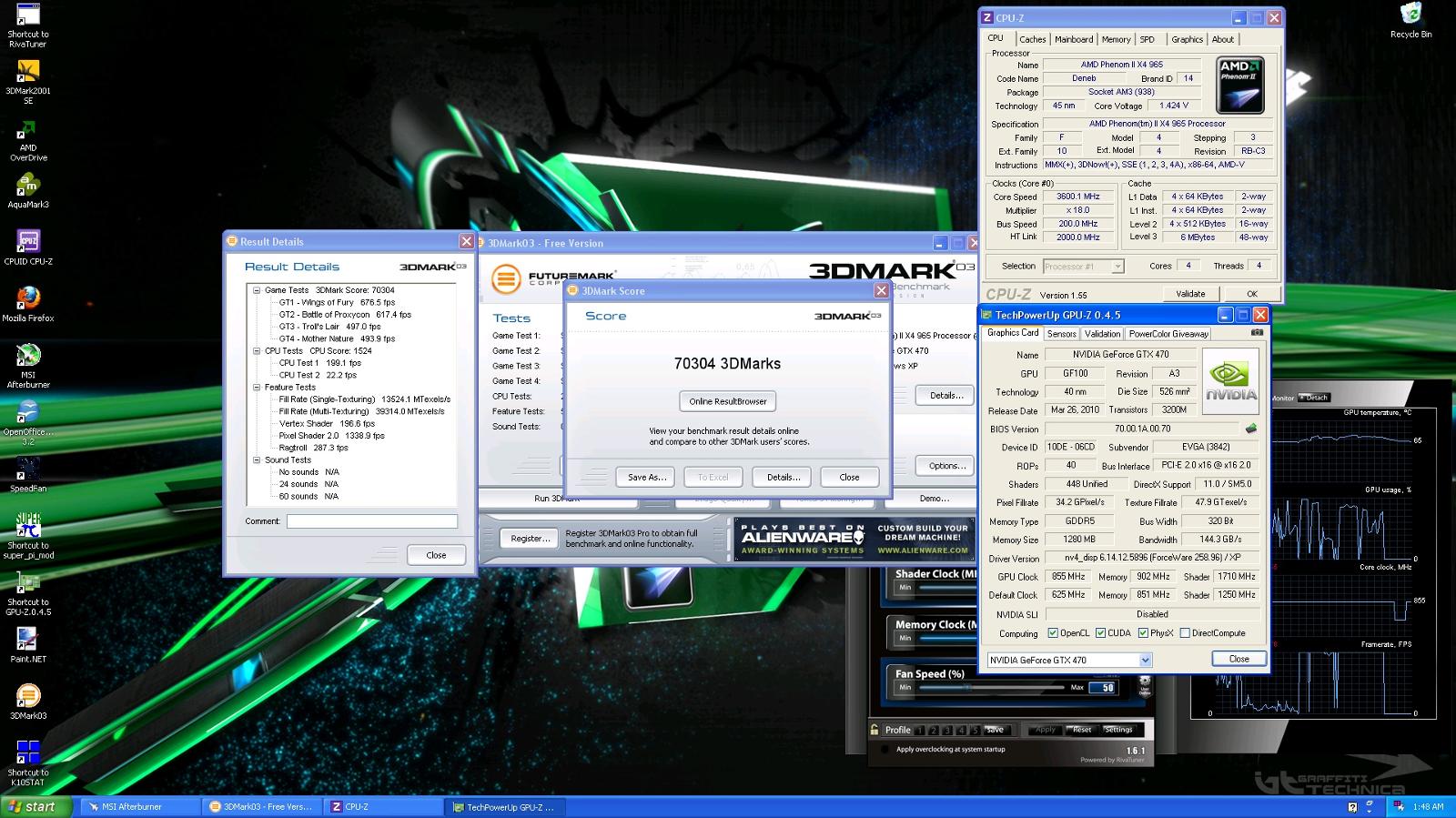Launch SpeedFan from the desktop
This screenshot has width=1456, height=818.
pos(28,475)
